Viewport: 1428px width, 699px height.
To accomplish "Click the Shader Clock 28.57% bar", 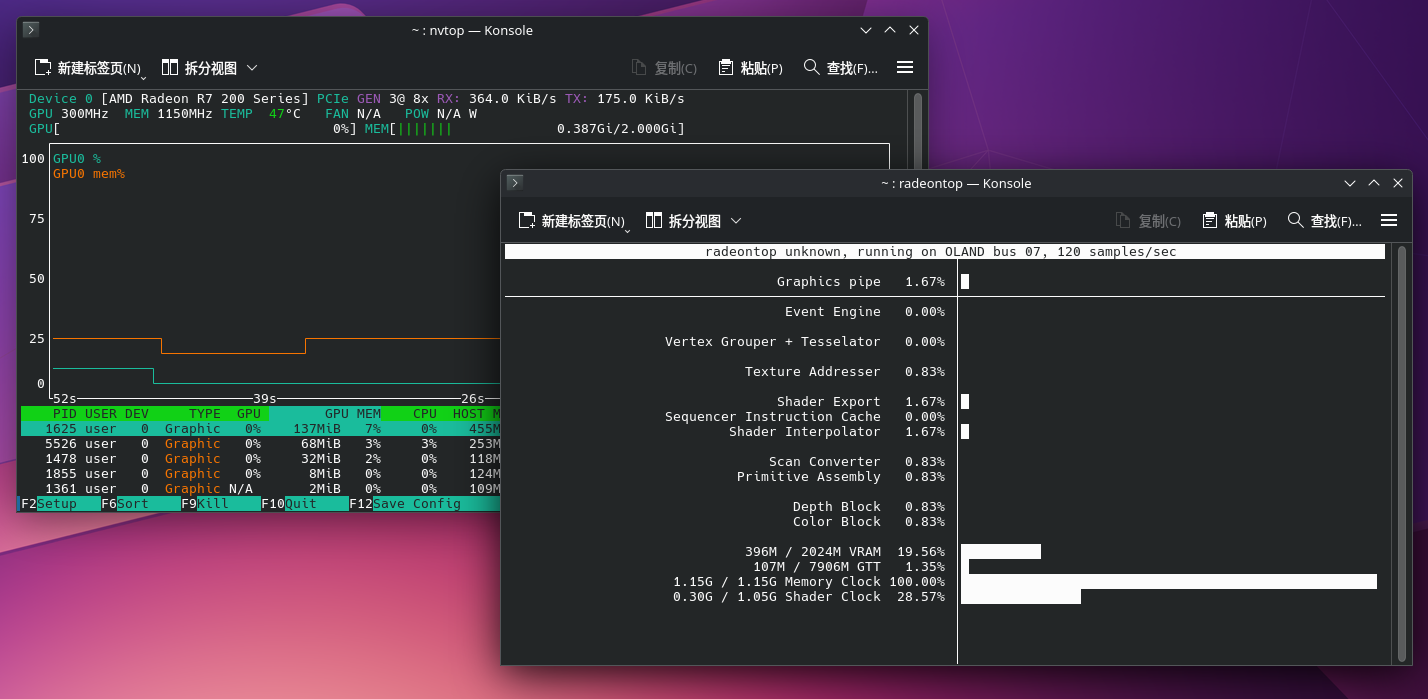I will [x=1021, y=597].
